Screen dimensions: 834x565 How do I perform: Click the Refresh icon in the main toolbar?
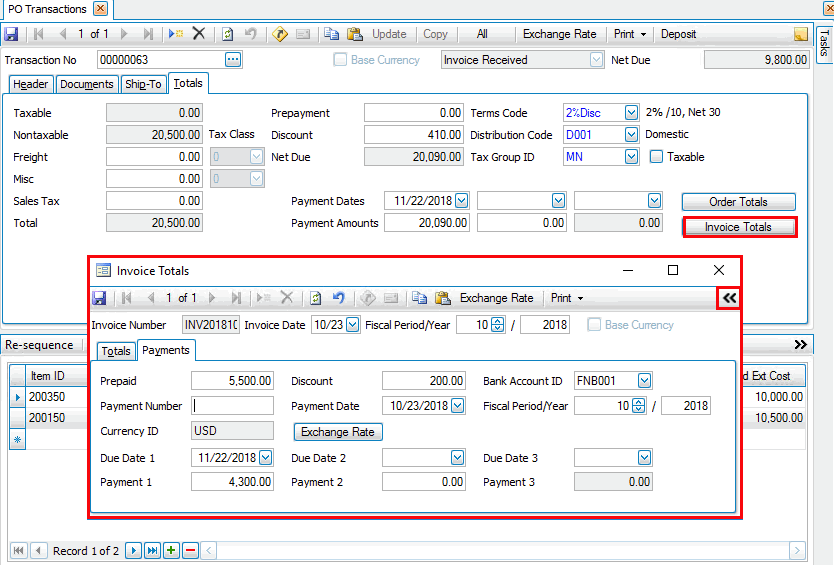(x=228, y=34)
